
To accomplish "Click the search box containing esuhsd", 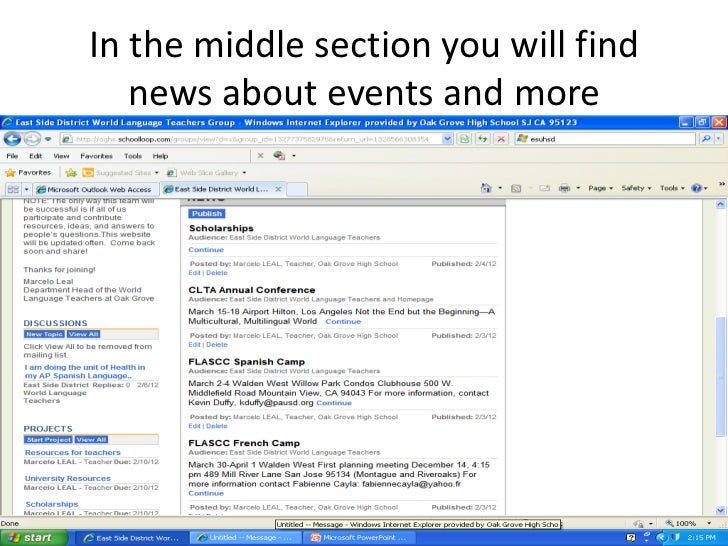I will [606, 138].
